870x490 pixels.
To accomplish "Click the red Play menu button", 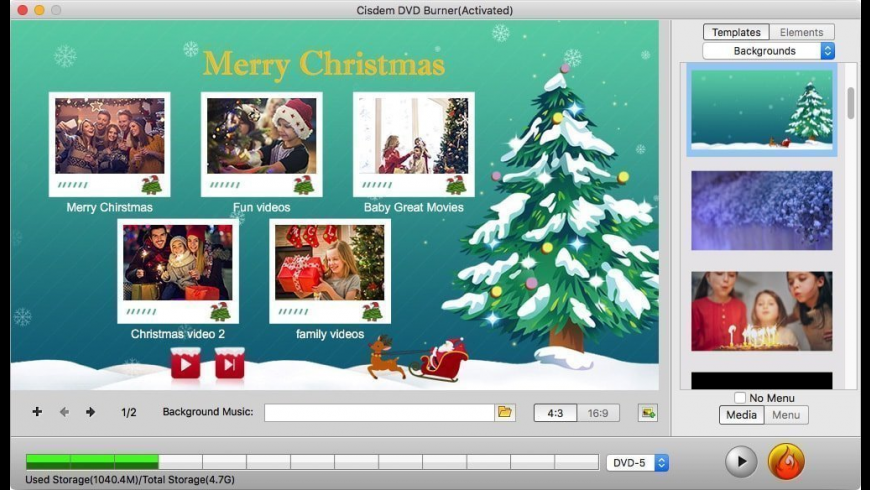I will click(x=185, y=363).
